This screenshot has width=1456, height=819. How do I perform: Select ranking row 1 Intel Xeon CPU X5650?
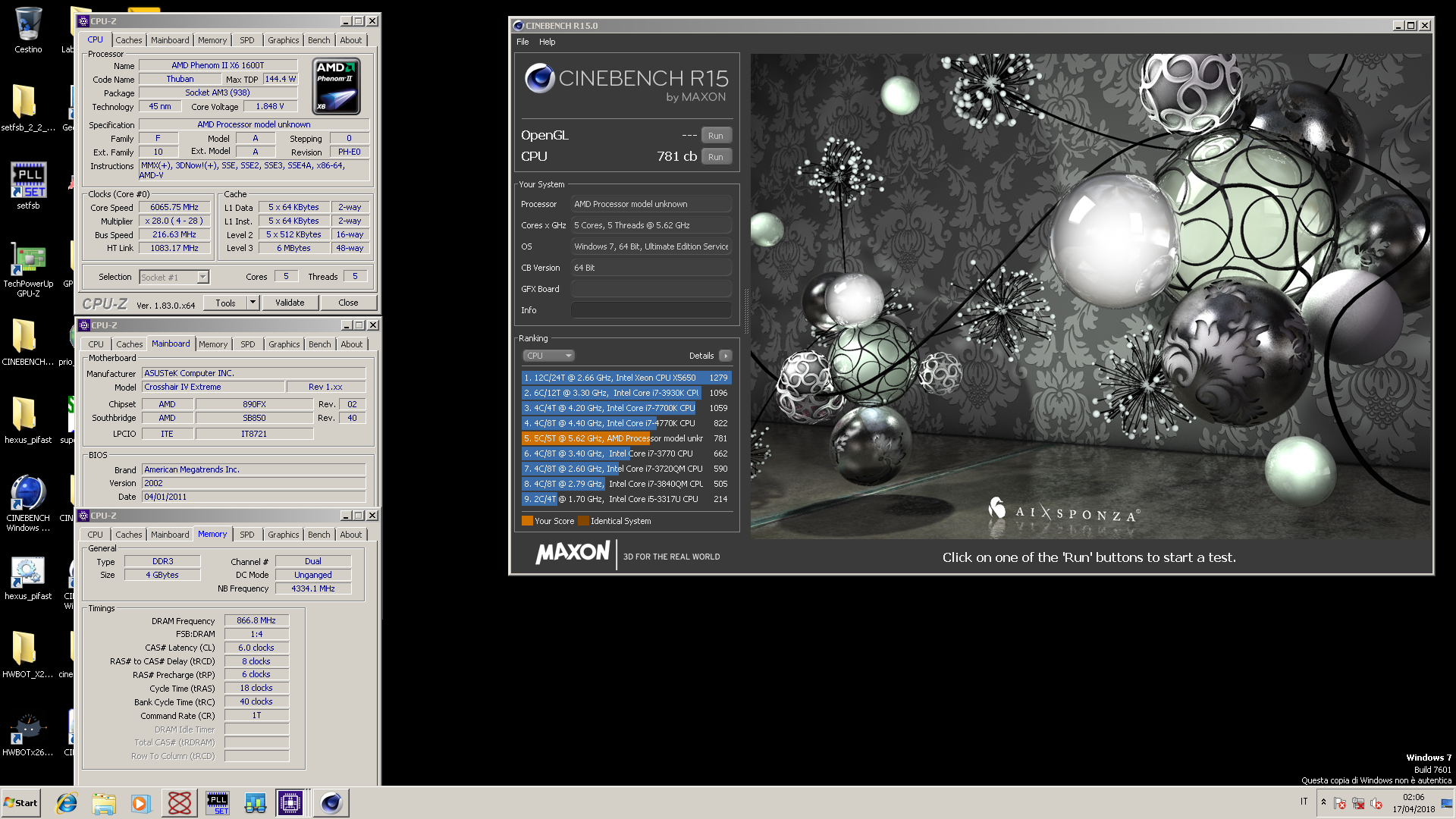pyautogui.click(x=626, y=378)
